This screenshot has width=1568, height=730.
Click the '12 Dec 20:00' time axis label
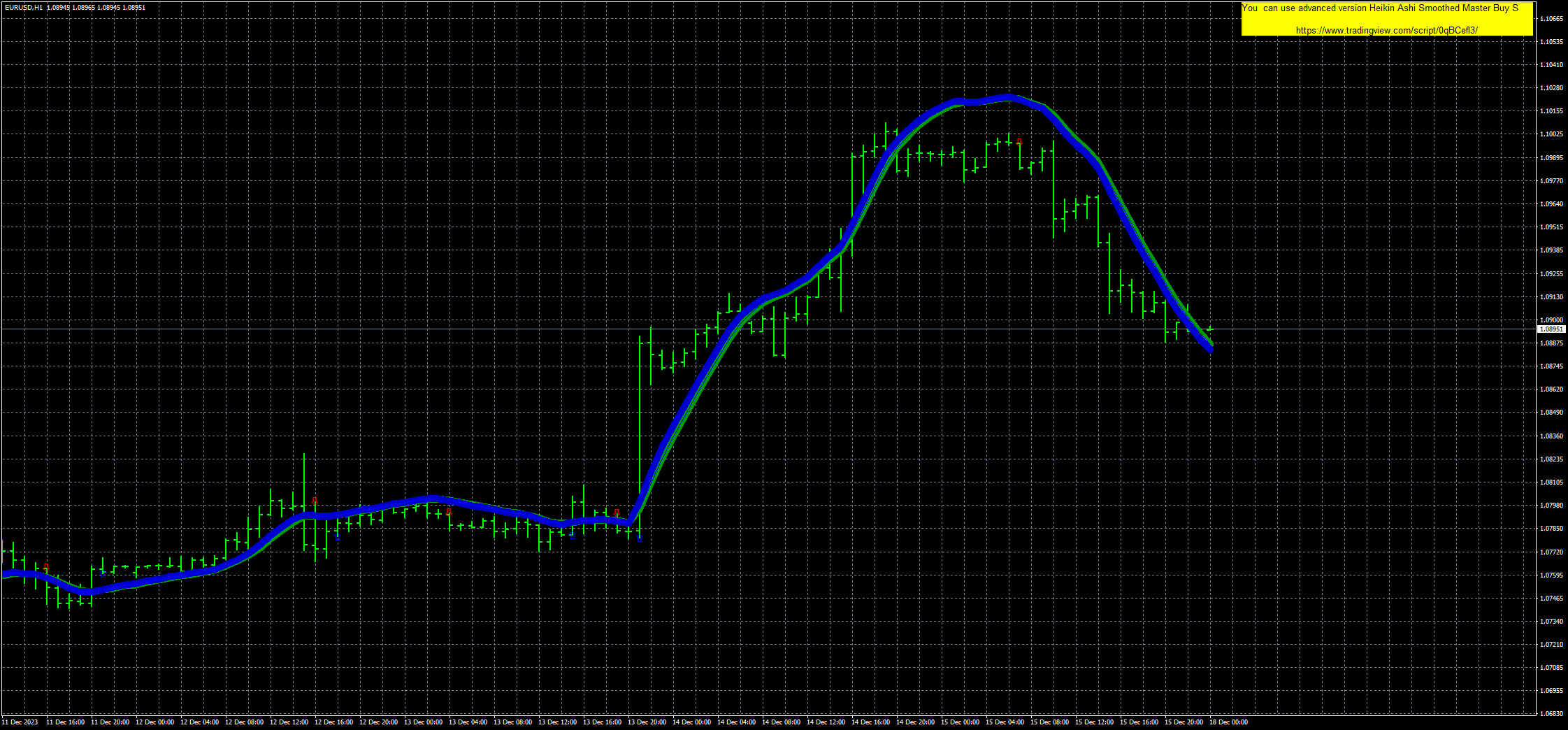tap(378, 722)
